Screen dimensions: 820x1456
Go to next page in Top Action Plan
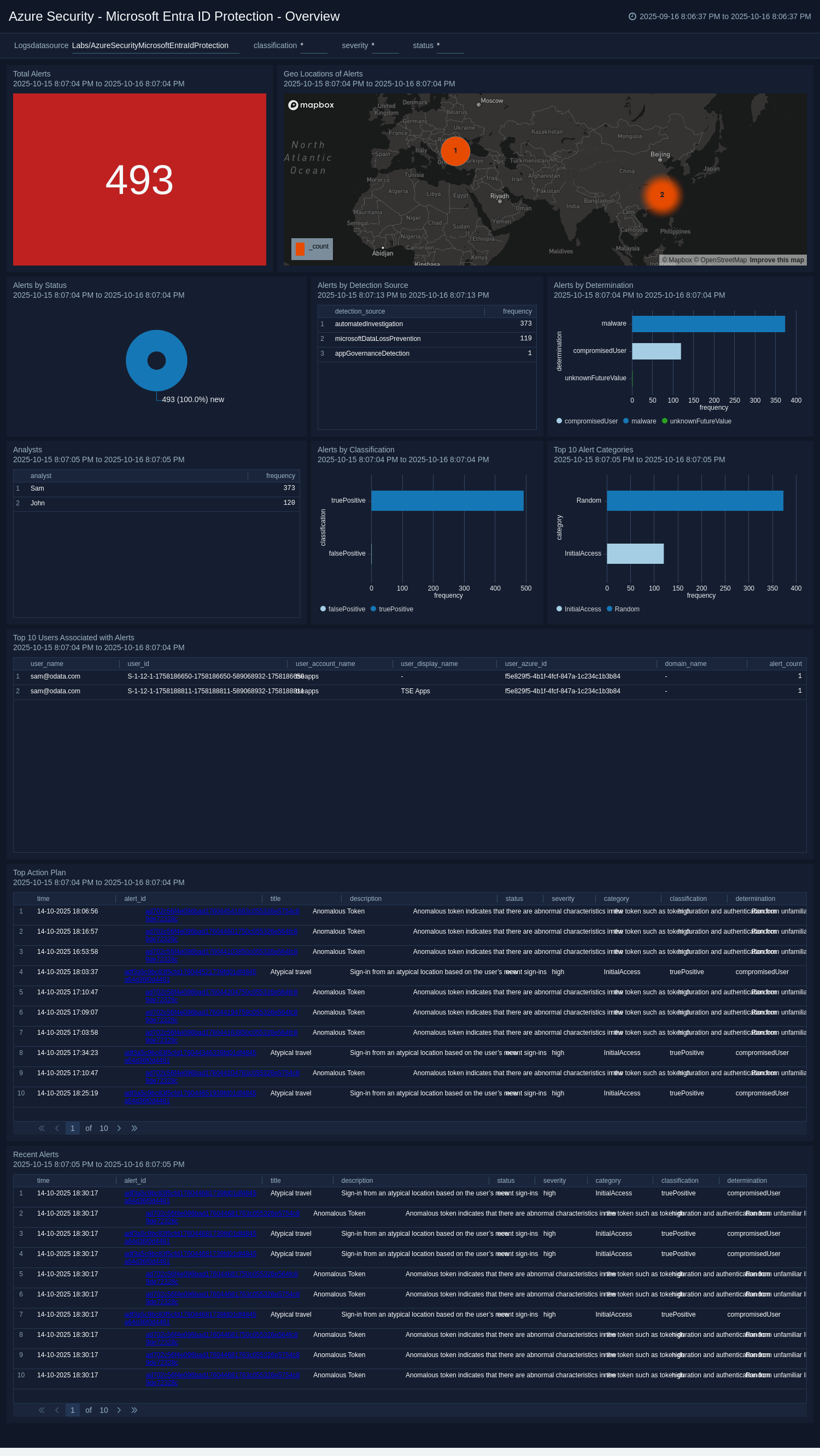pos(119,1128)
